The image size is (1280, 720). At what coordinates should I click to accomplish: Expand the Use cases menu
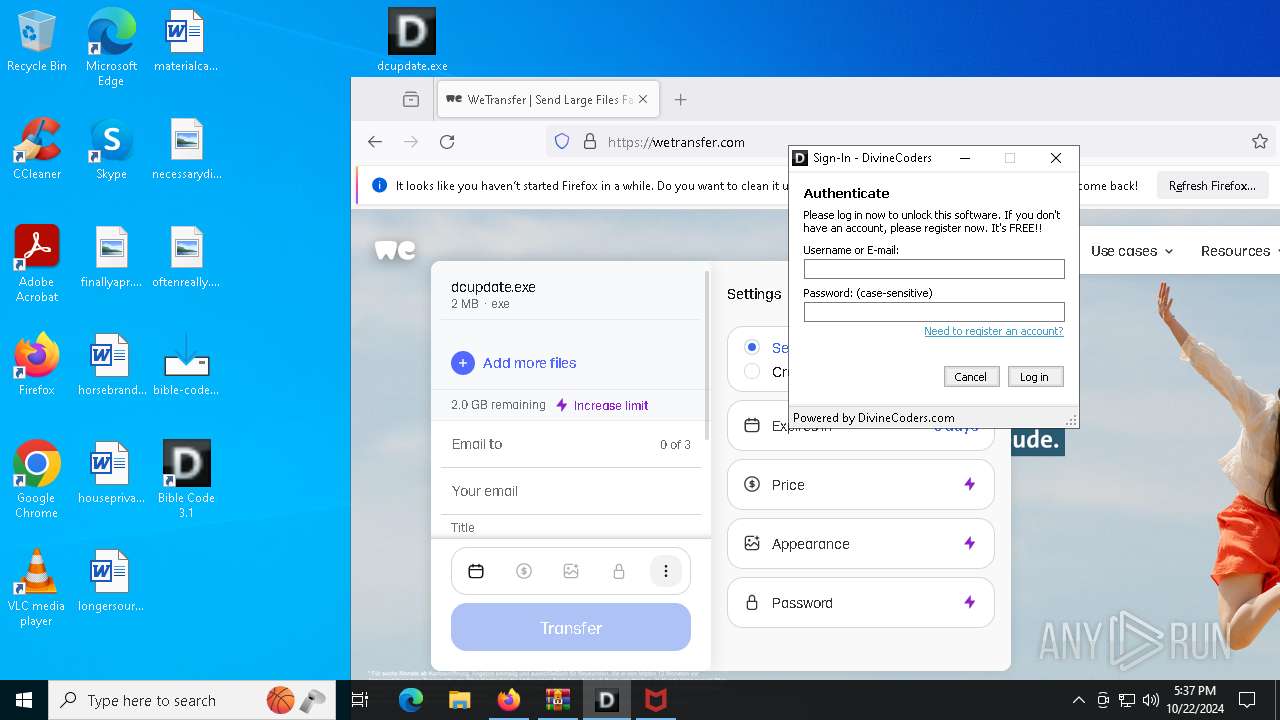(x=1132, y=251)
